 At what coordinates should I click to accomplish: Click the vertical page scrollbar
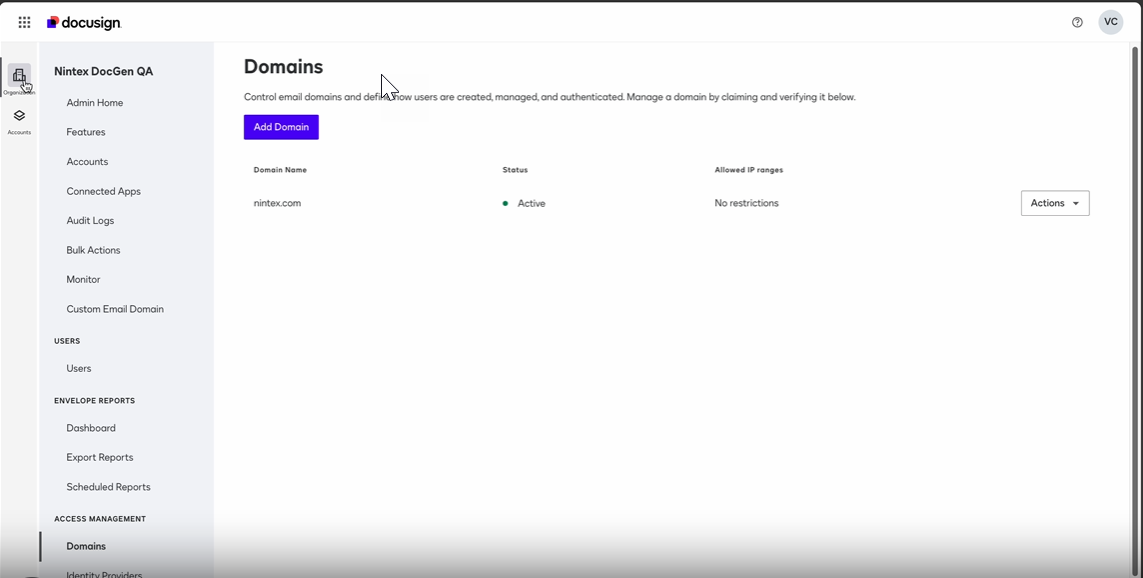1135,300
